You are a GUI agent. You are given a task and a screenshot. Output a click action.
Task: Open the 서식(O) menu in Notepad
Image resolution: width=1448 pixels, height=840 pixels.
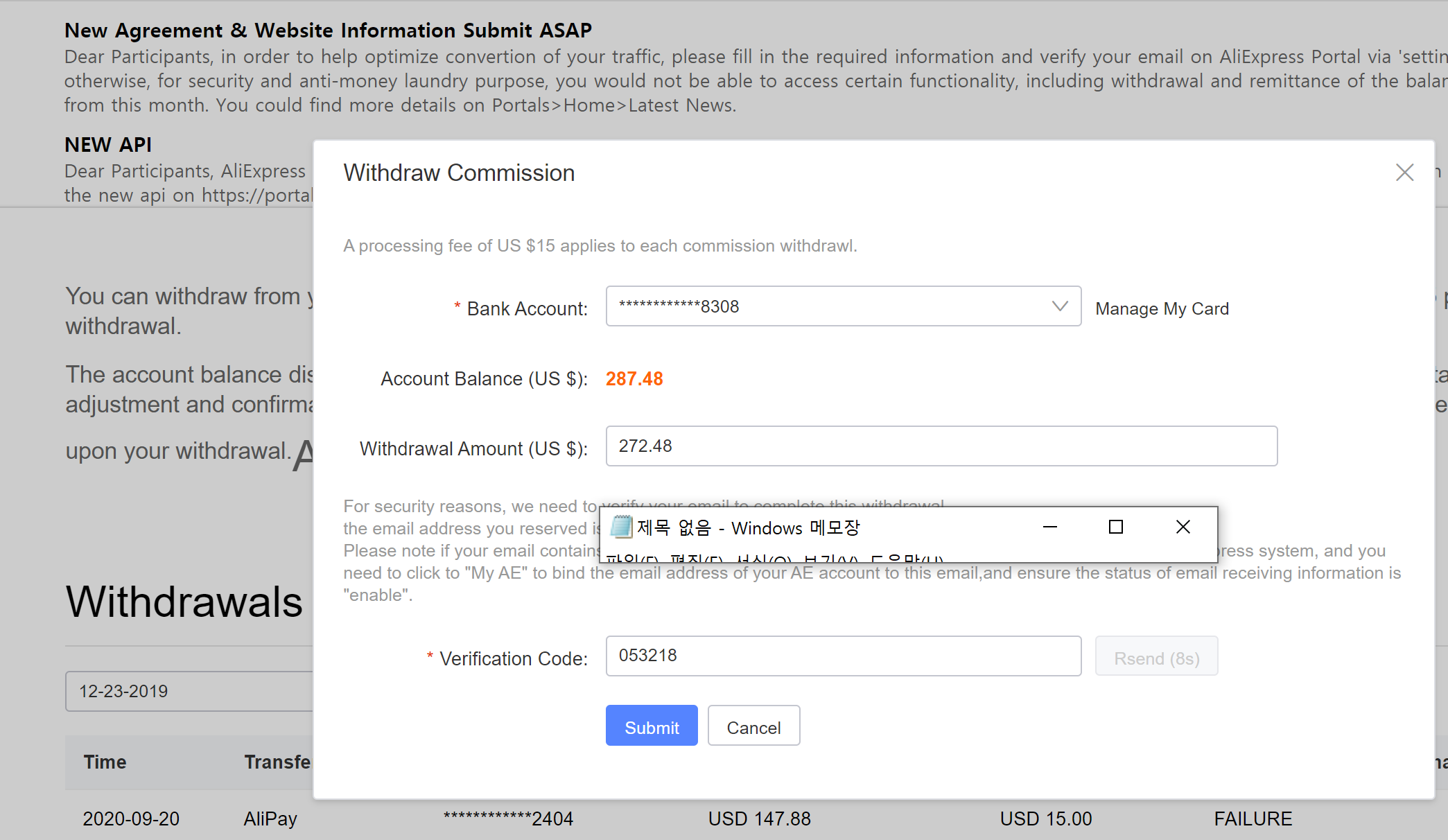(763, 559)
